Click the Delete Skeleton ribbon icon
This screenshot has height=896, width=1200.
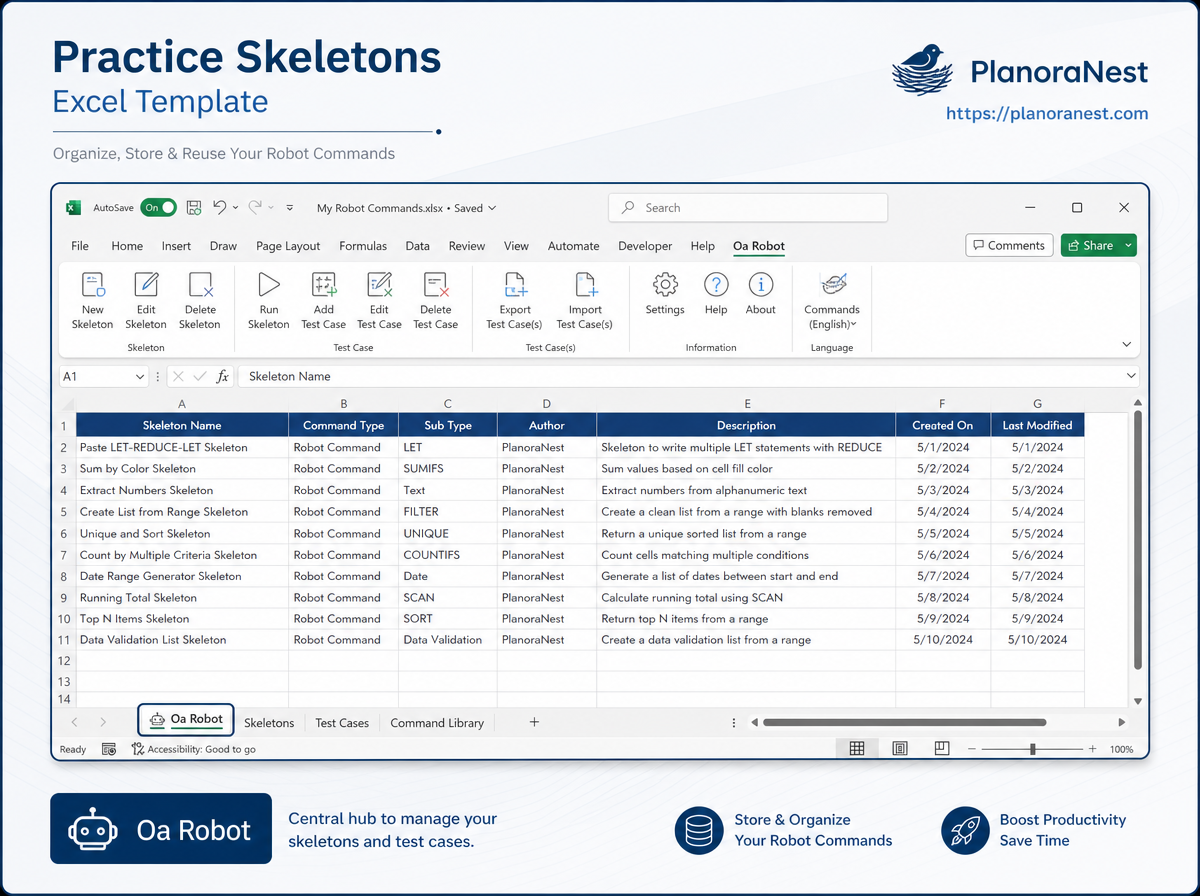(x=200, y=286)
